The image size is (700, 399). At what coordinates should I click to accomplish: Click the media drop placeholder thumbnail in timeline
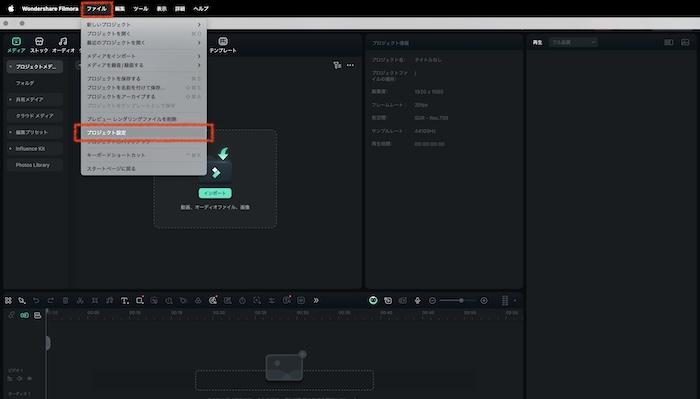[284, 367]
